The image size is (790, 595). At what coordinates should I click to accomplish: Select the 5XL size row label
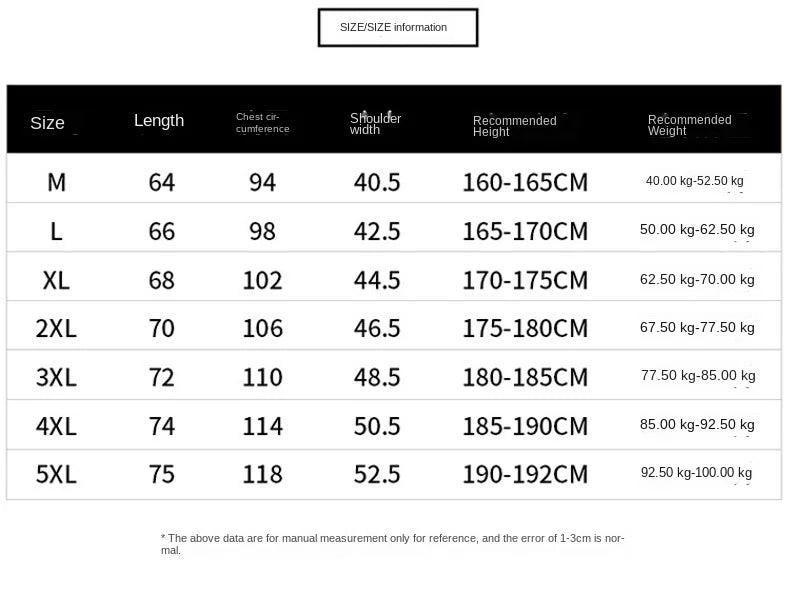tap(56, 474)
